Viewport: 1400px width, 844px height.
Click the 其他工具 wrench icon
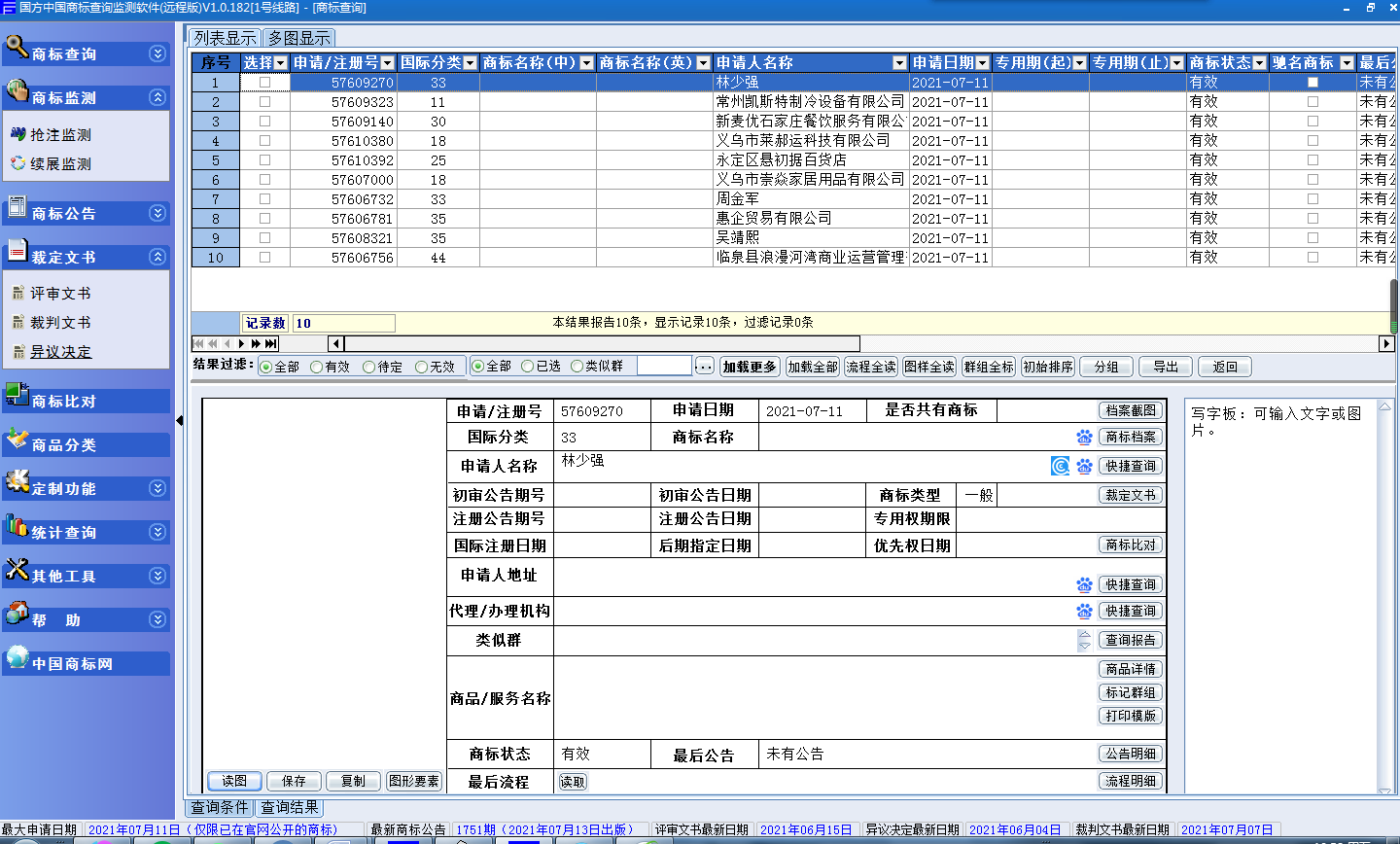17,569
